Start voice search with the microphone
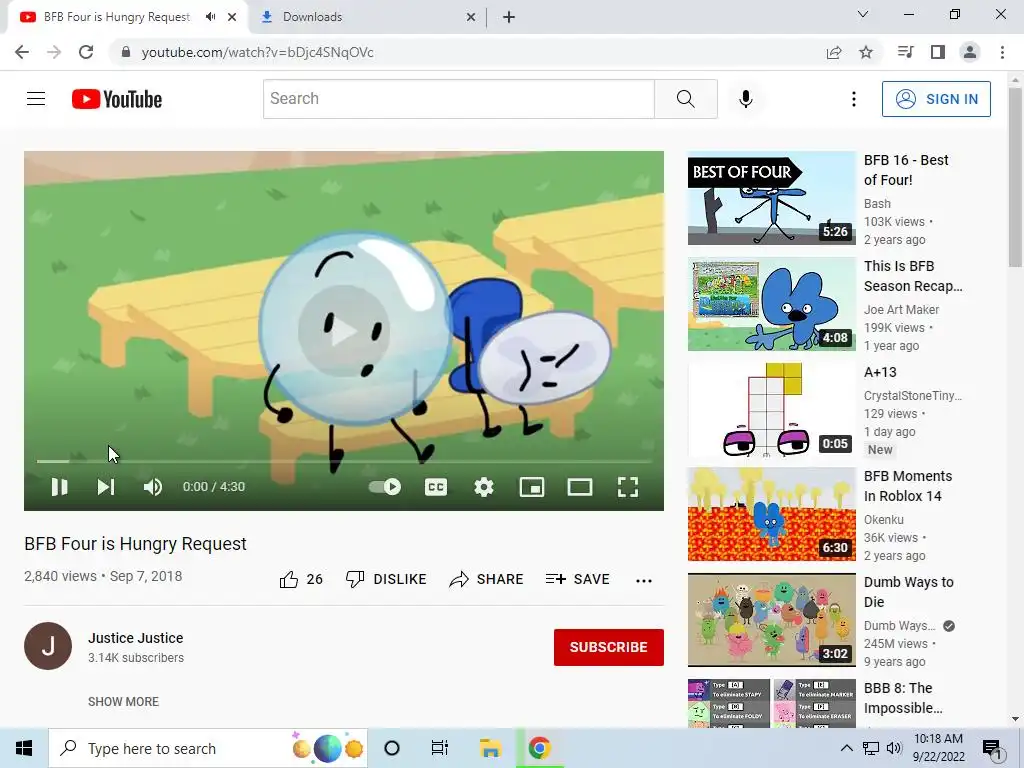Image resolution: width=1024 pixels, height=768 pixels. [x=746, y=99]
